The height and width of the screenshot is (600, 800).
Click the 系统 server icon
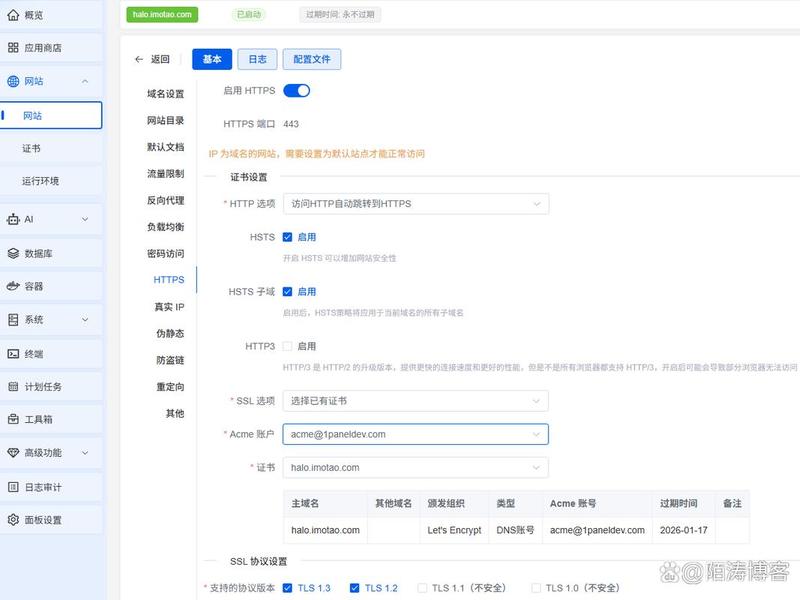[13, 320]
